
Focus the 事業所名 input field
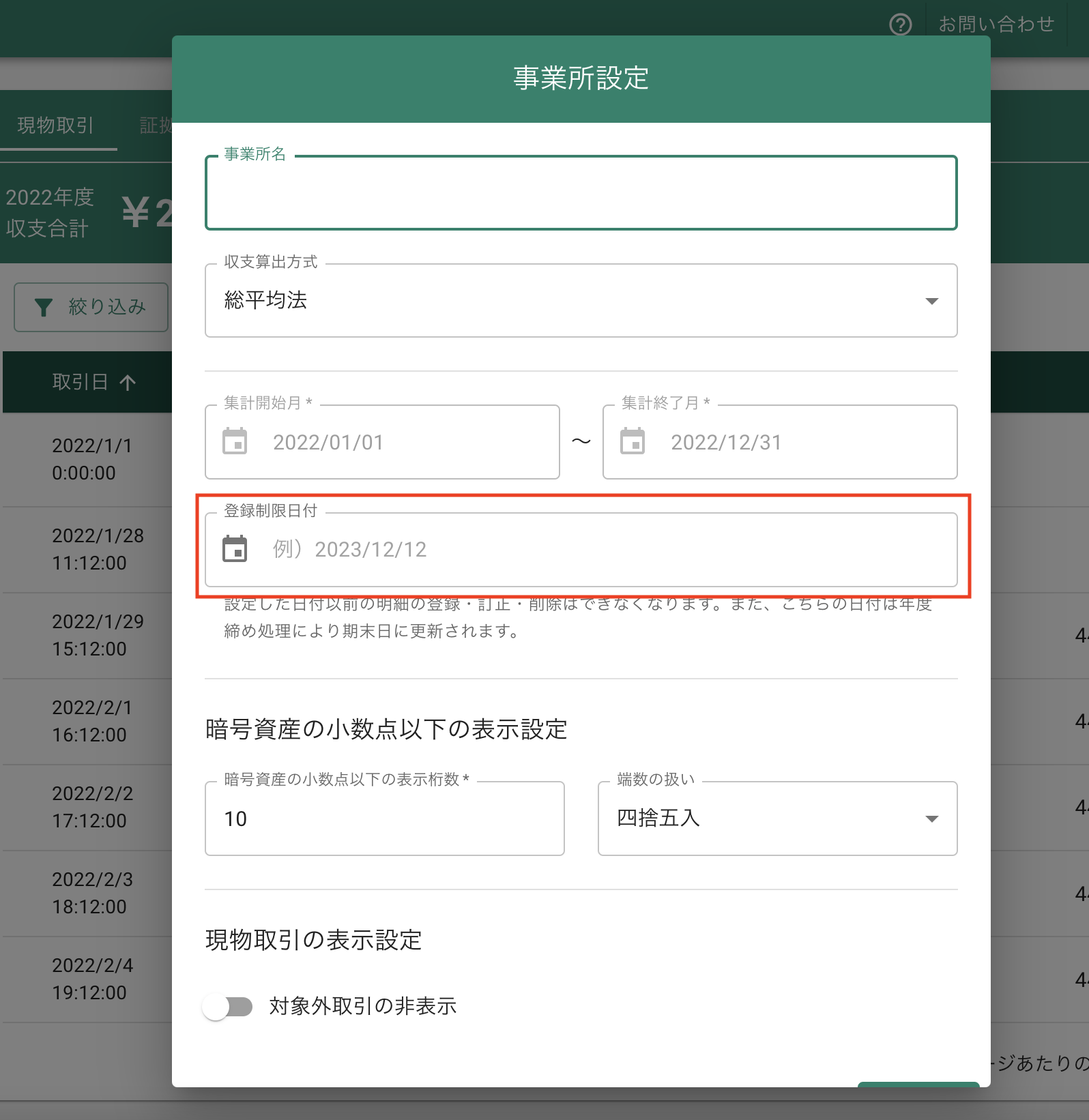[581, 193]
